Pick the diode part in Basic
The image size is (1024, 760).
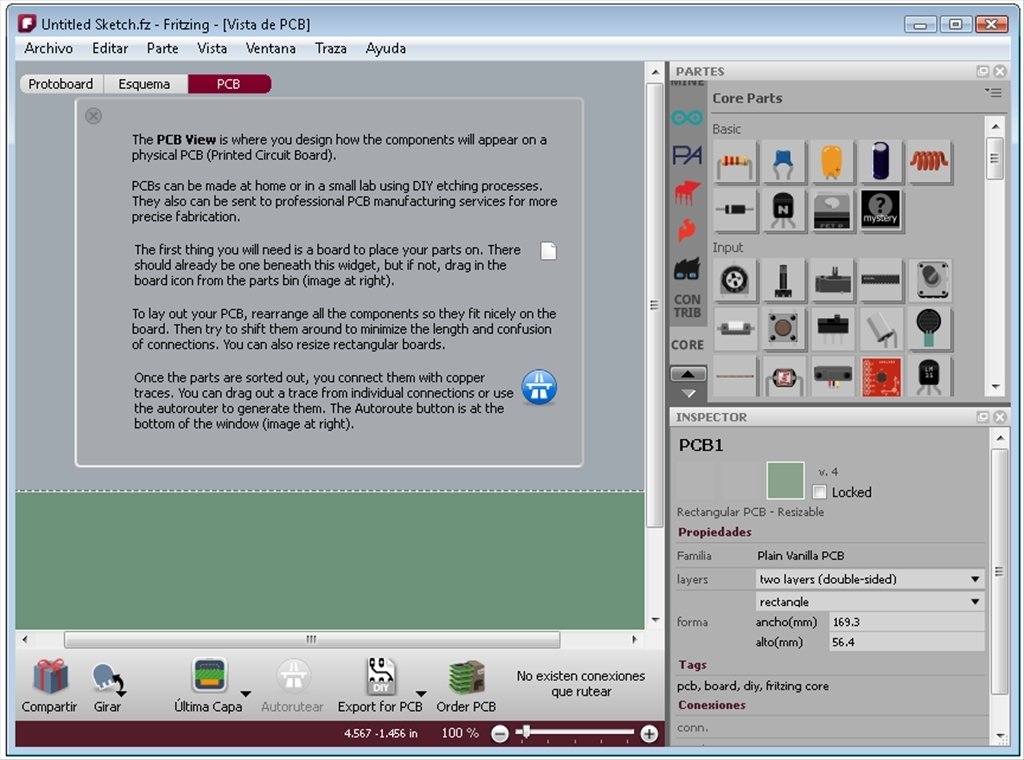[x=735, y=210]
